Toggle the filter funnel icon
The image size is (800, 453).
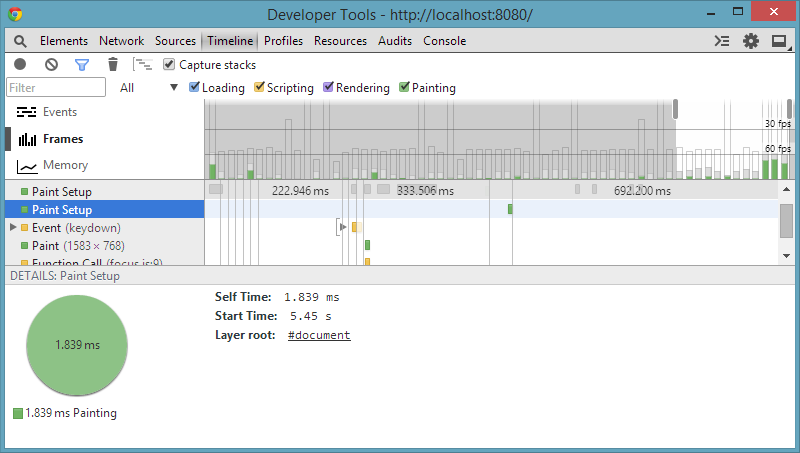pos(82,65)
